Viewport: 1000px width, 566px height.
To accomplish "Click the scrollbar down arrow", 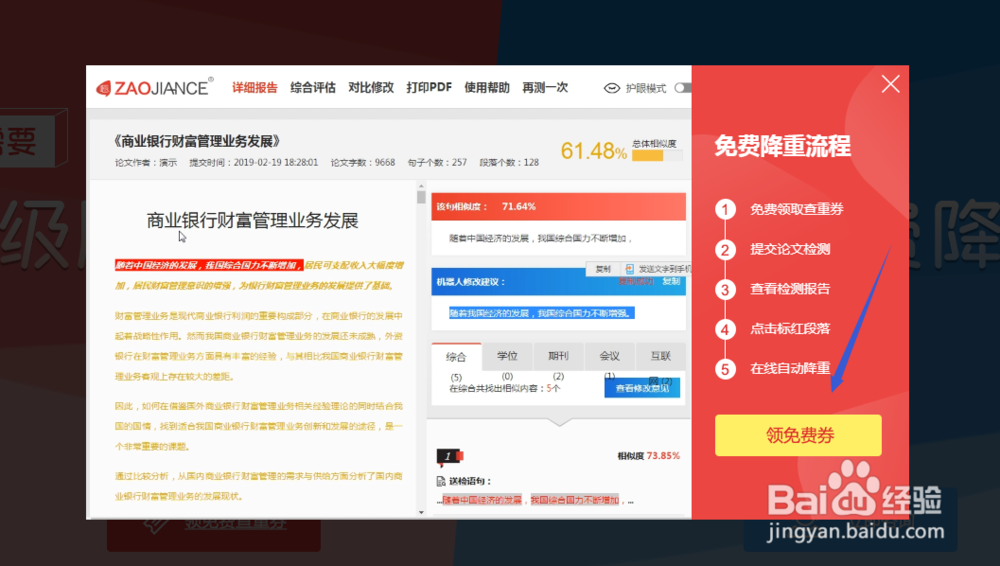I will pos(421,512).
